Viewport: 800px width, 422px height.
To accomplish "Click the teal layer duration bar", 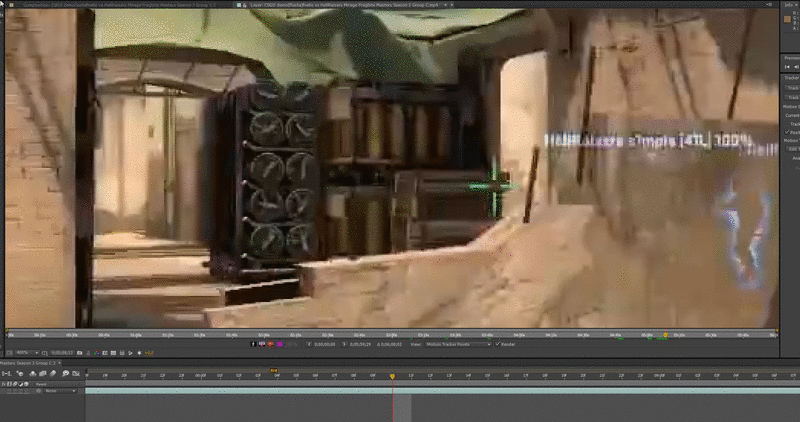I will pos(442,391).
